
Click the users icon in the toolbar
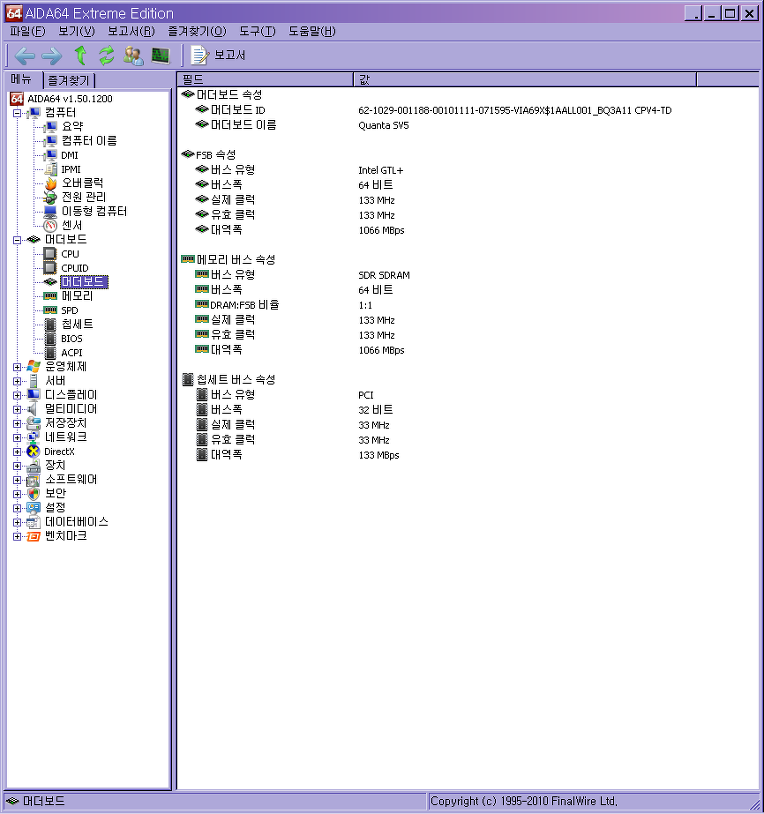(x=133, y=56)
